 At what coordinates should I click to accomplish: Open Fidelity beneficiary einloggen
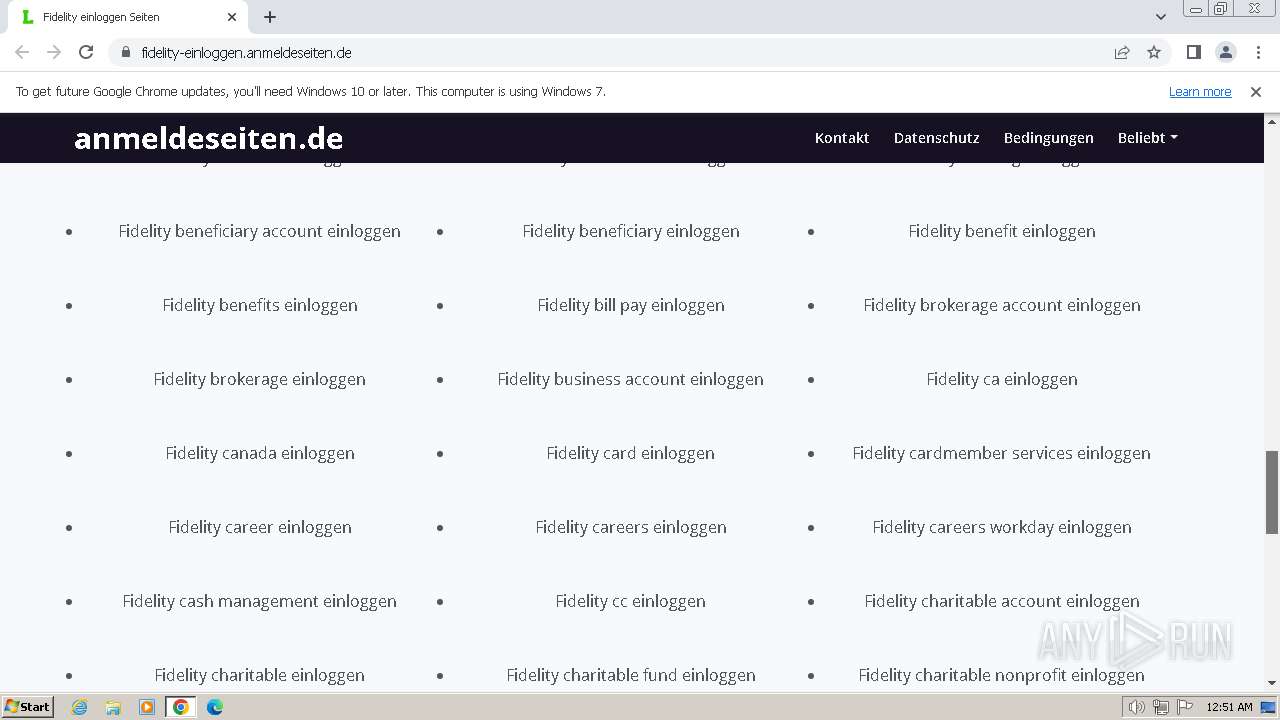631,231
